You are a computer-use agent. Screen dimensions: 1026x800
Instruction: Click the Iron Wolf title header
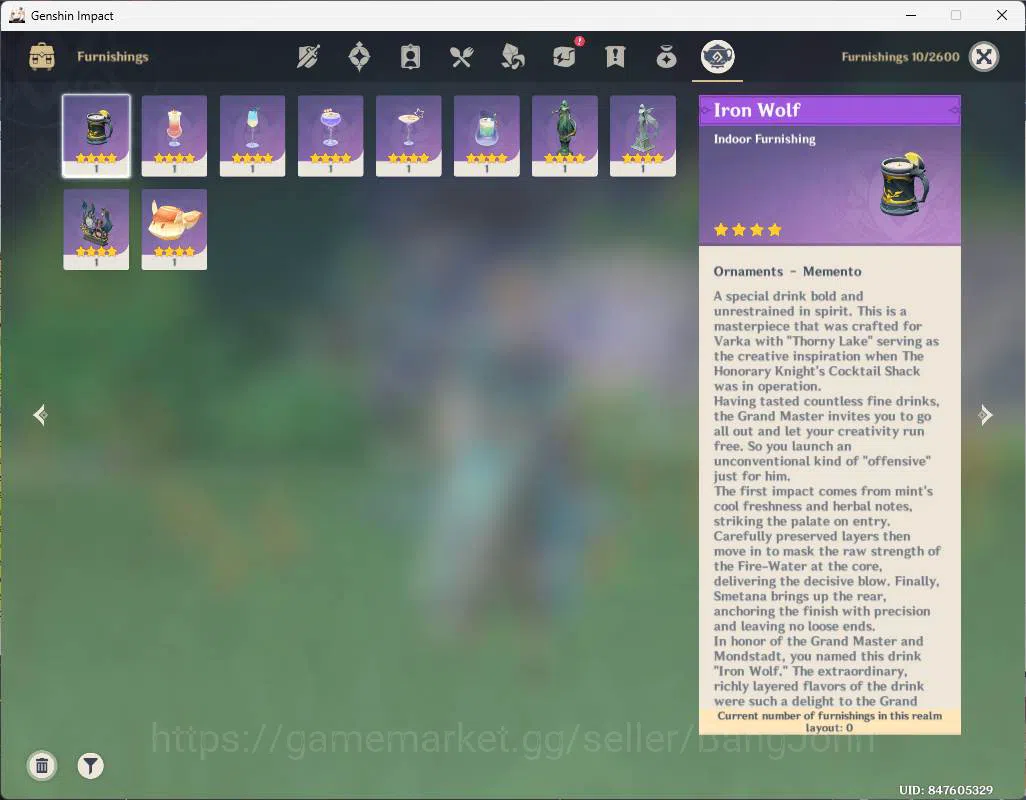(830, 110)
